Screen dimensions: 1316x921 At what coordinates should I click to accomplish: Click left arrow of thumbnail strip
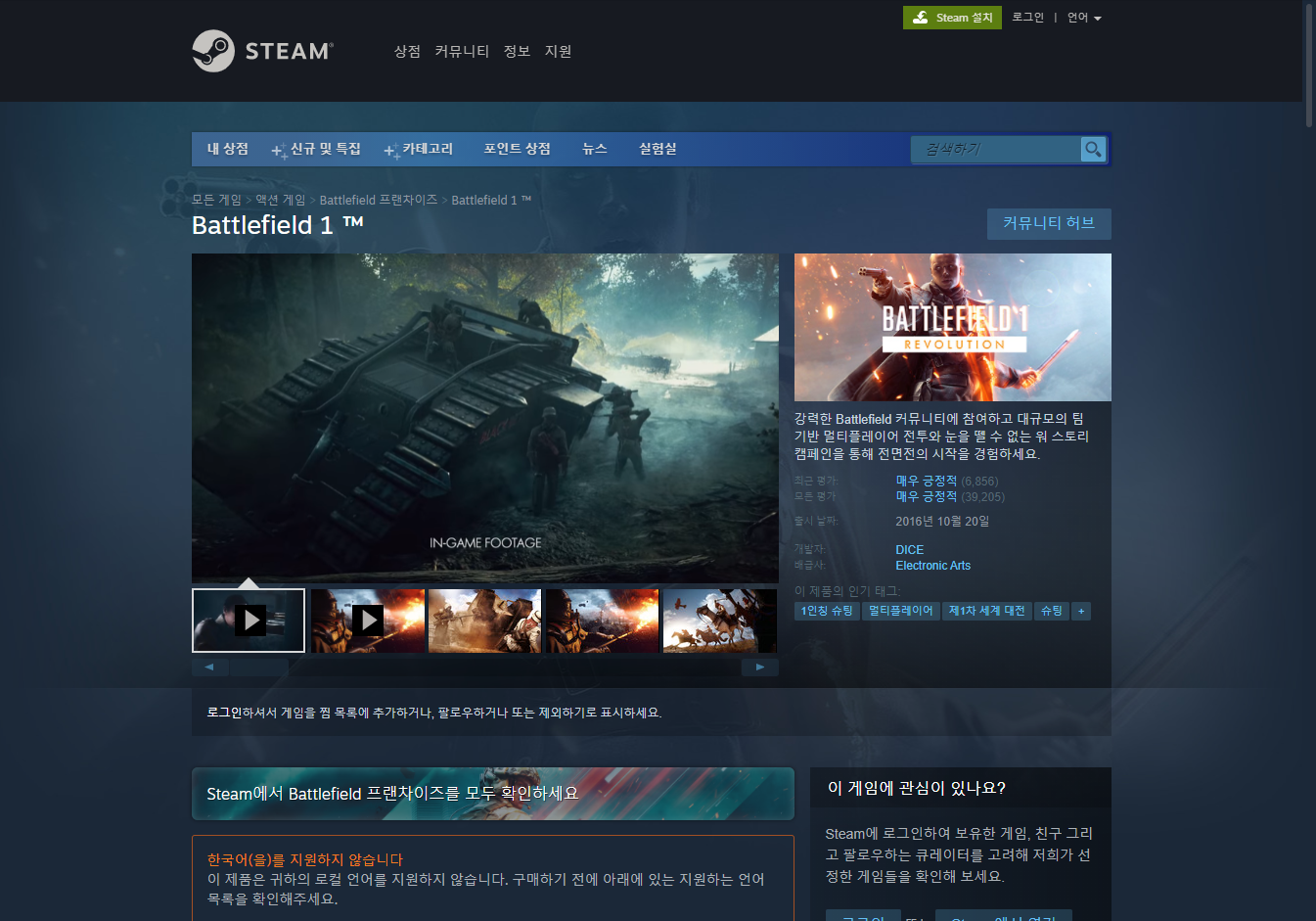tap(209, 667)
